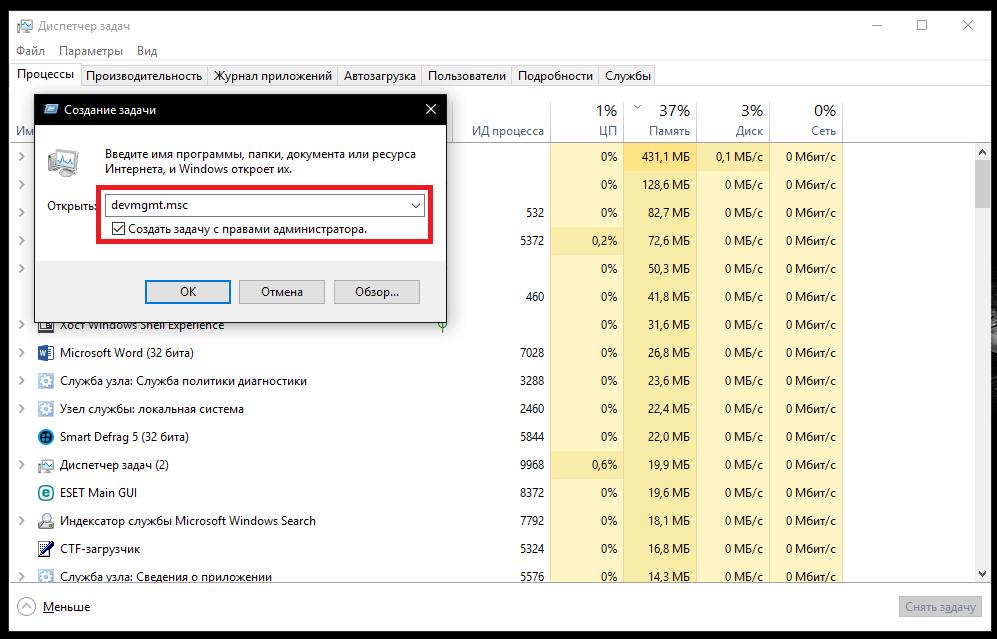This screenshot has height=639, width=997.
Task: Switch to the Службы tab
Action: click(628, 76)
